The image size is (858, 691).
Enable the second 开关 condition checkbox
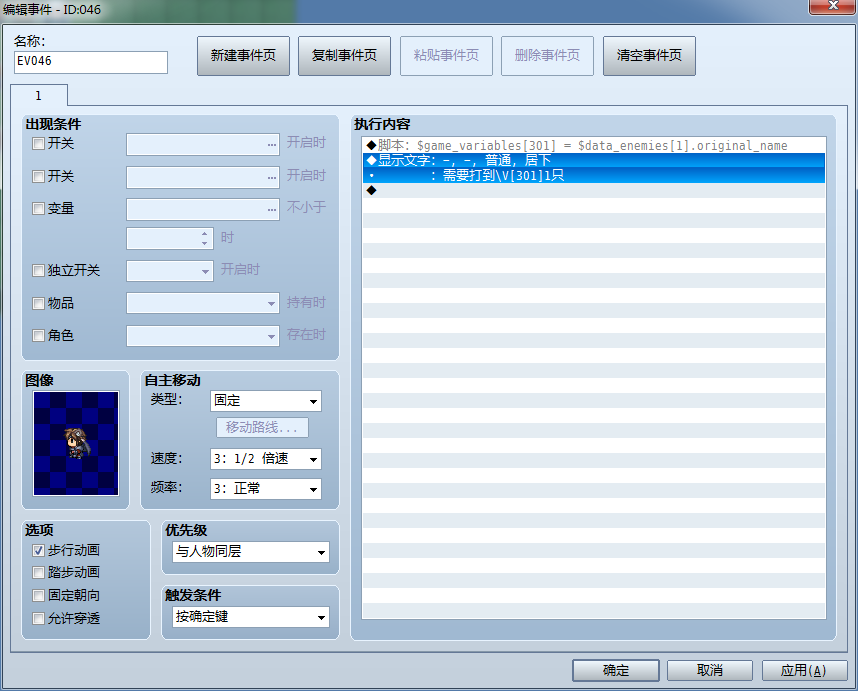[38, 176]
